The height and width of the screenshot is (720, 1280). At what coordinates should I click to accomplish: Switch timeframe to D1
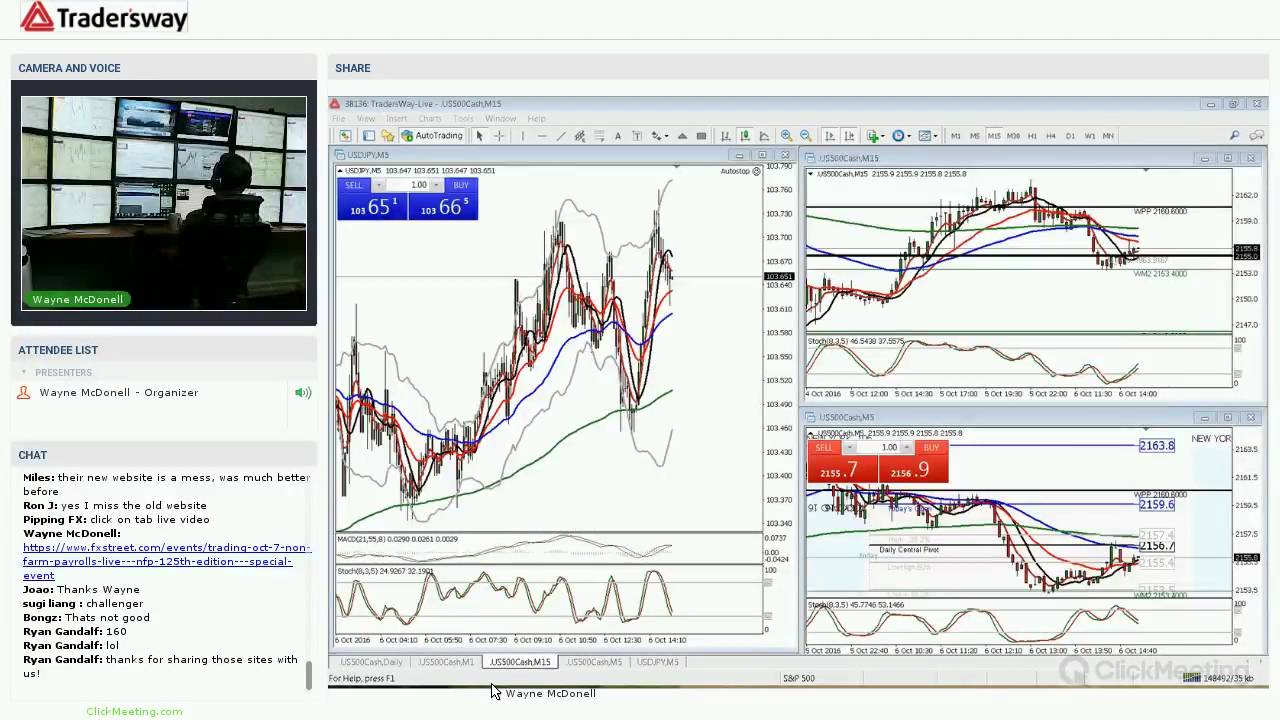(1070, 135)
